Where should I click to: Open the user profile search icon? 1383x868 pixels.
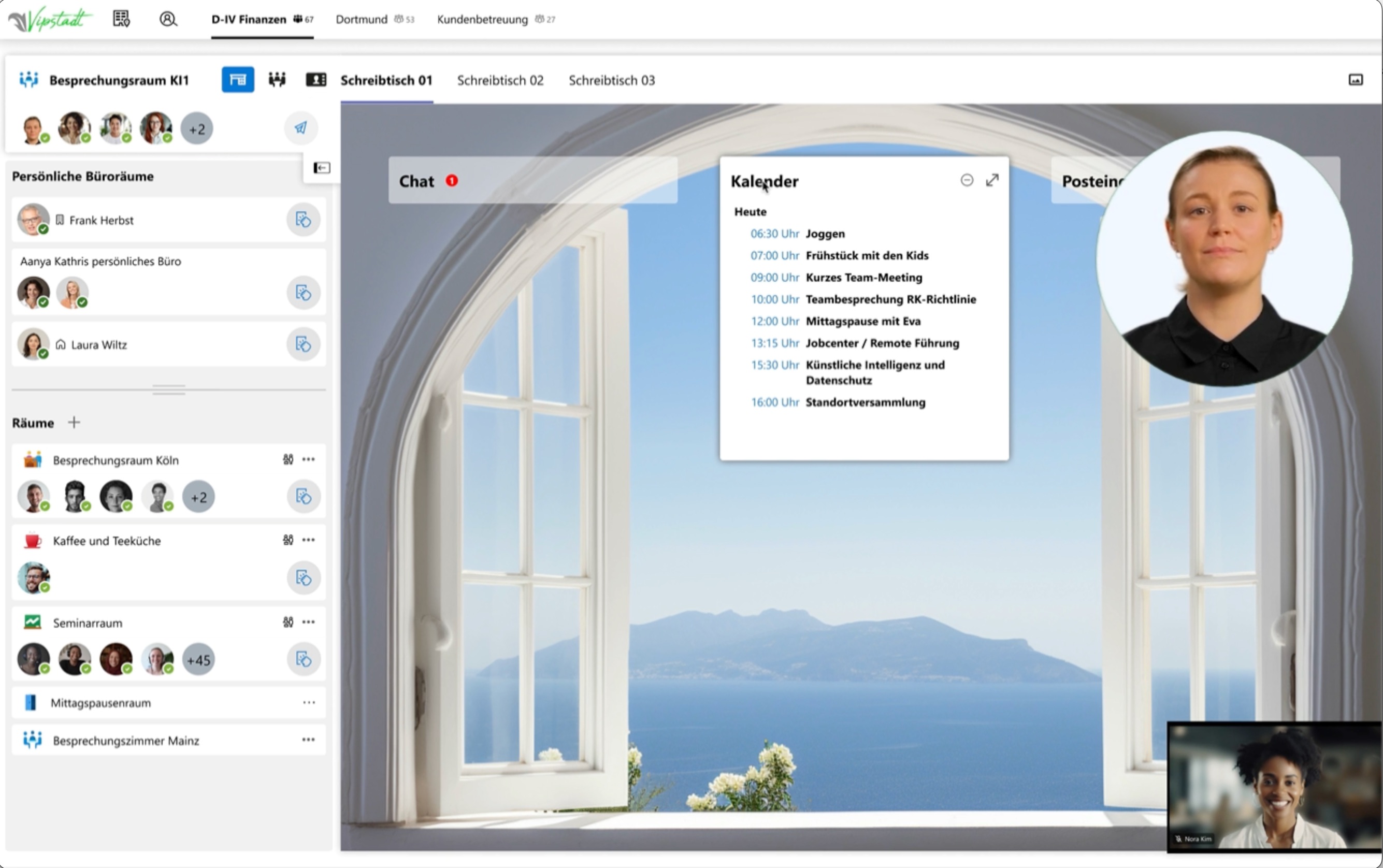tap(168, 19)
